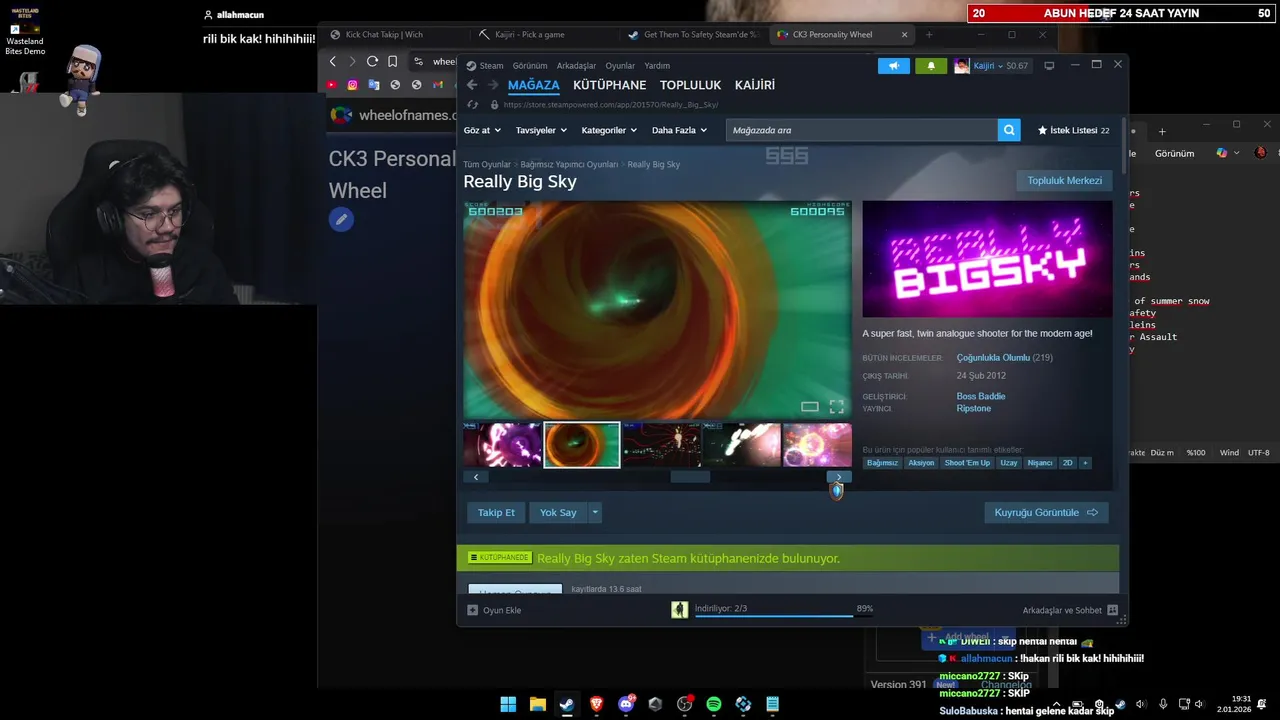Open the Görünüm menu in Steam
Screen dimensions: 1280x720
coord(530,66)
